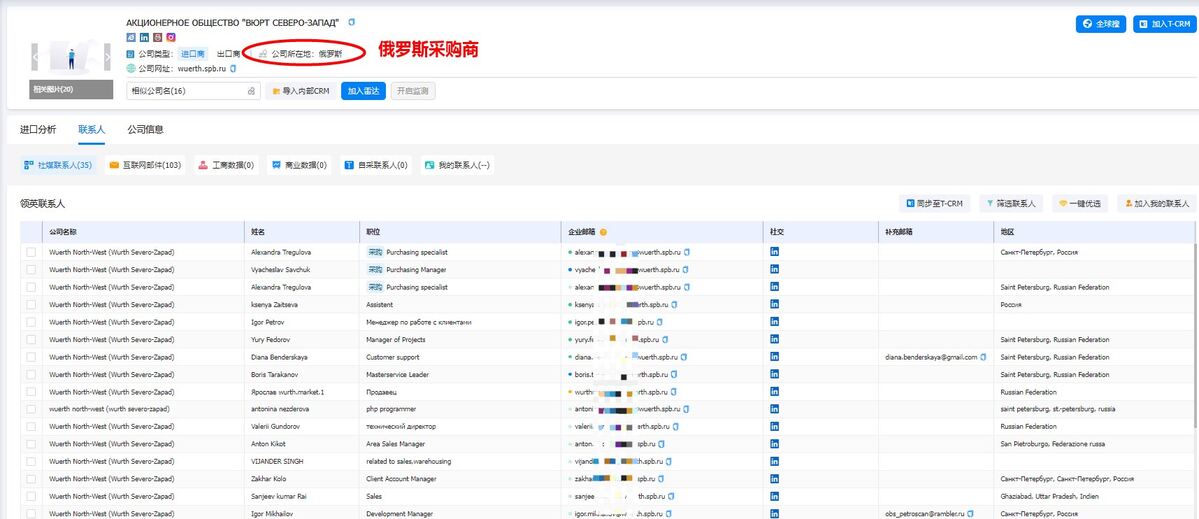The image size is (1199, 519).
Task: Copy Vyacheslav Savchuk's company email
Action: 686,269
